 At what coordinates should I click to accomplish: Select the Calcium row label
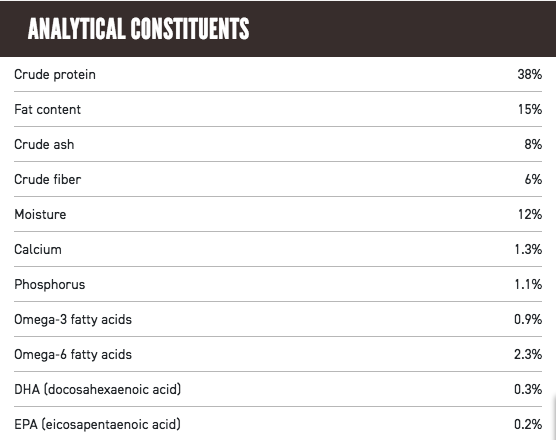tap(38, 249)
